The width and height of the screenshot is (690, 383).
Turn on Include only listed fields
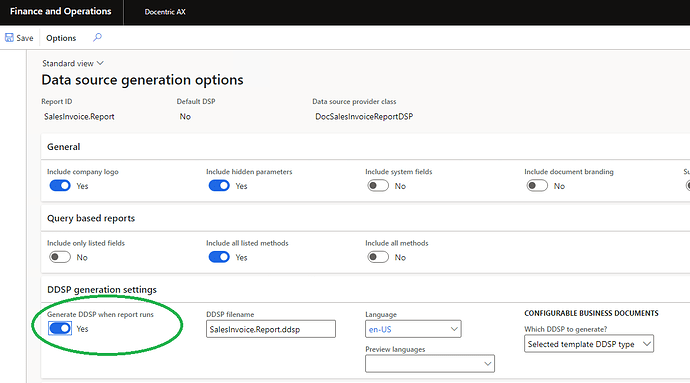(60, 257)
